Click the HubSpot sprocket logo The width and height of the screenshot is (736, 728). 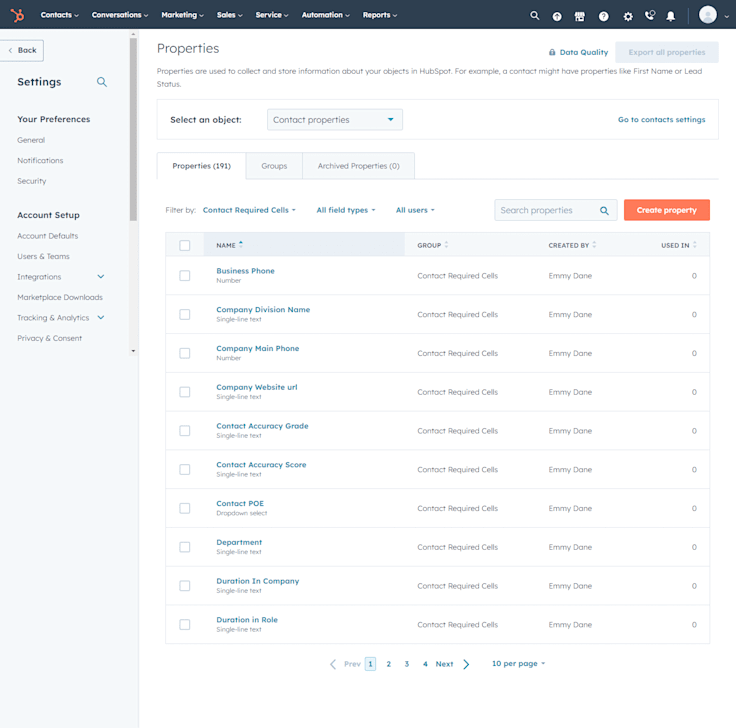pyautogui.click(x=17, y=15)
